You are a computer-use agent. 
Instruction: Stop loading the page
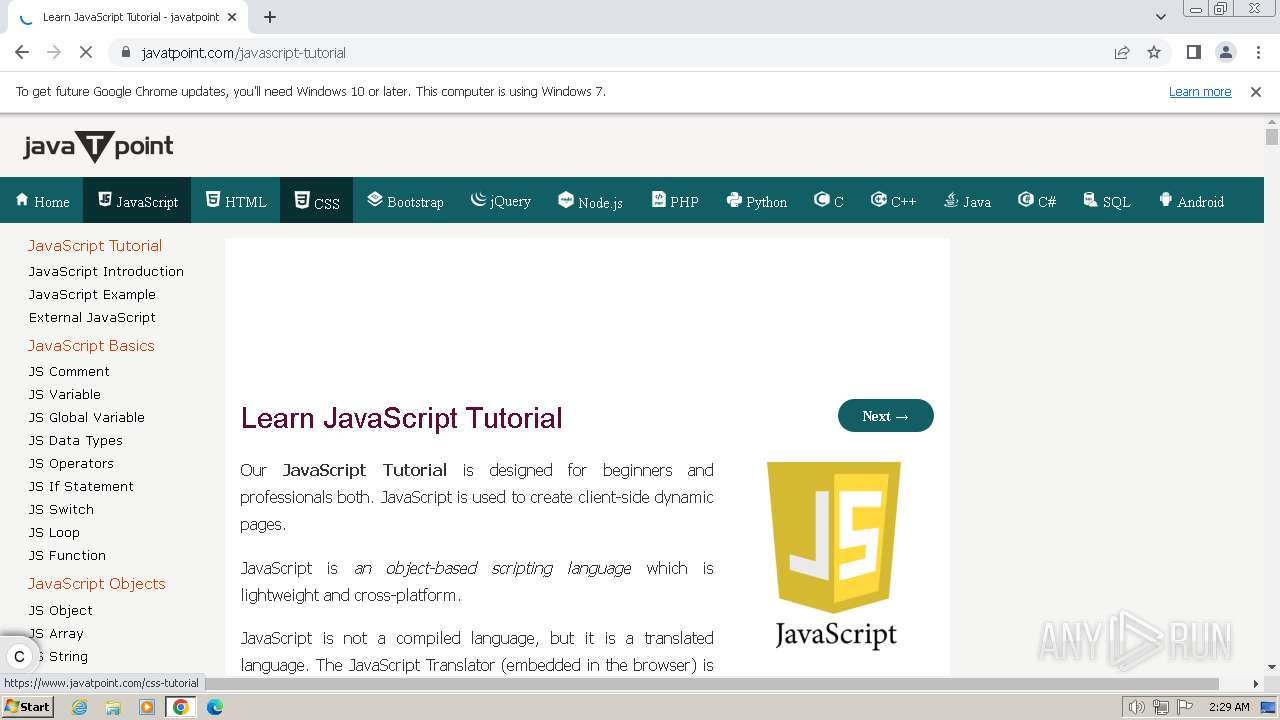[86, 52]
